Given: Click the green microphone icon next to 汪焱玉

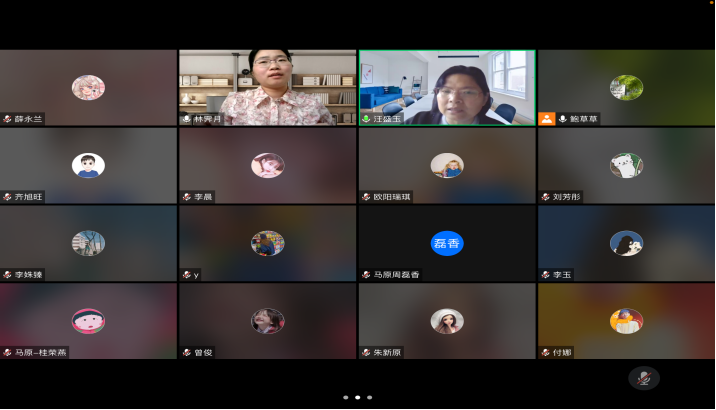Looking at the screenshot, I should (x=367, y=119).
